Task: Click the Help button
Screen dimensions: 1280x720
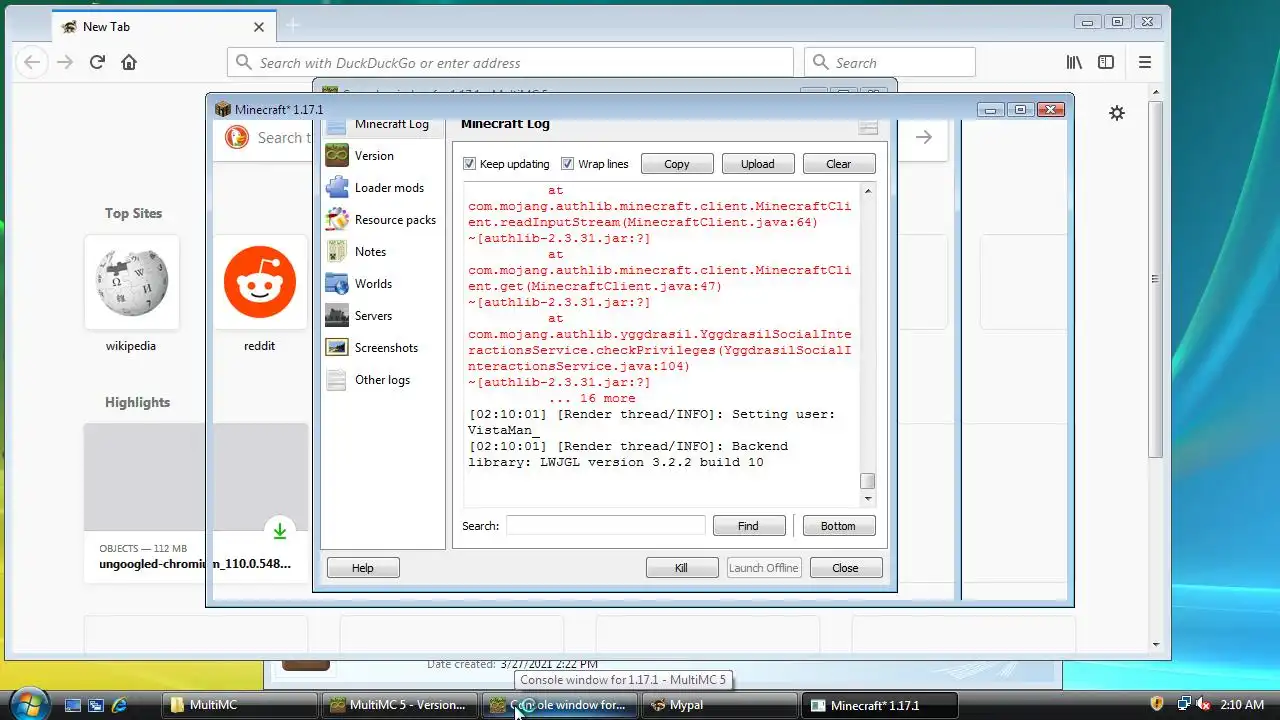Action: click(363, 568)
